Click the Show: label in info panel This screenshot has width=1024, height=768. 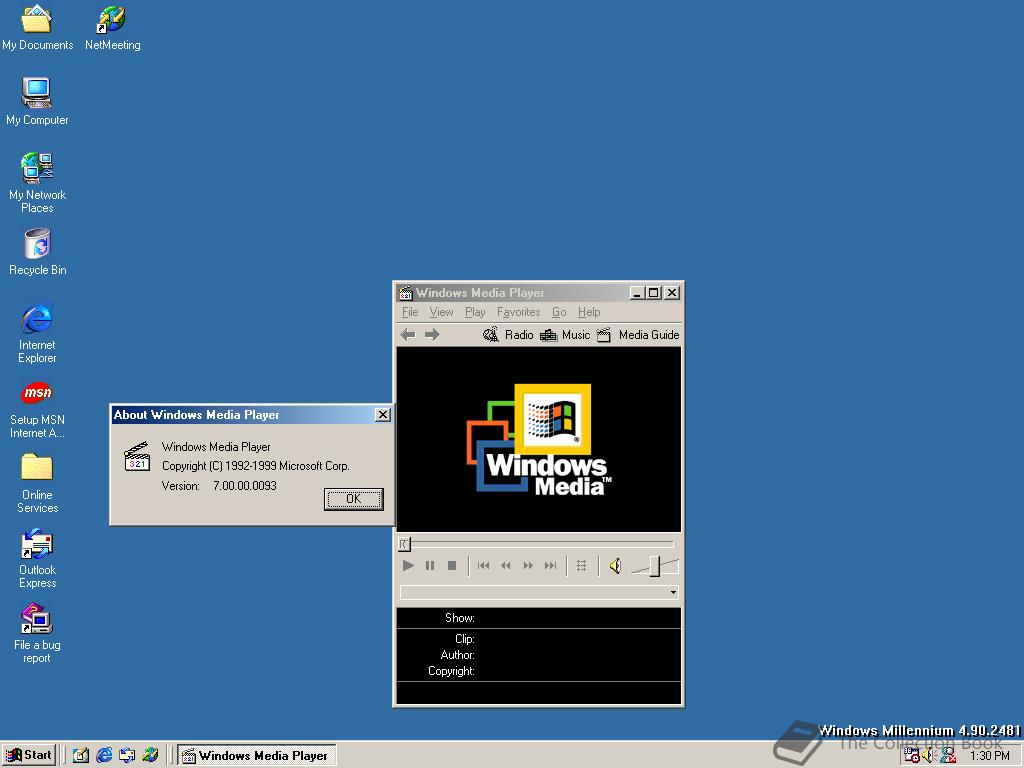pos(460,618)
